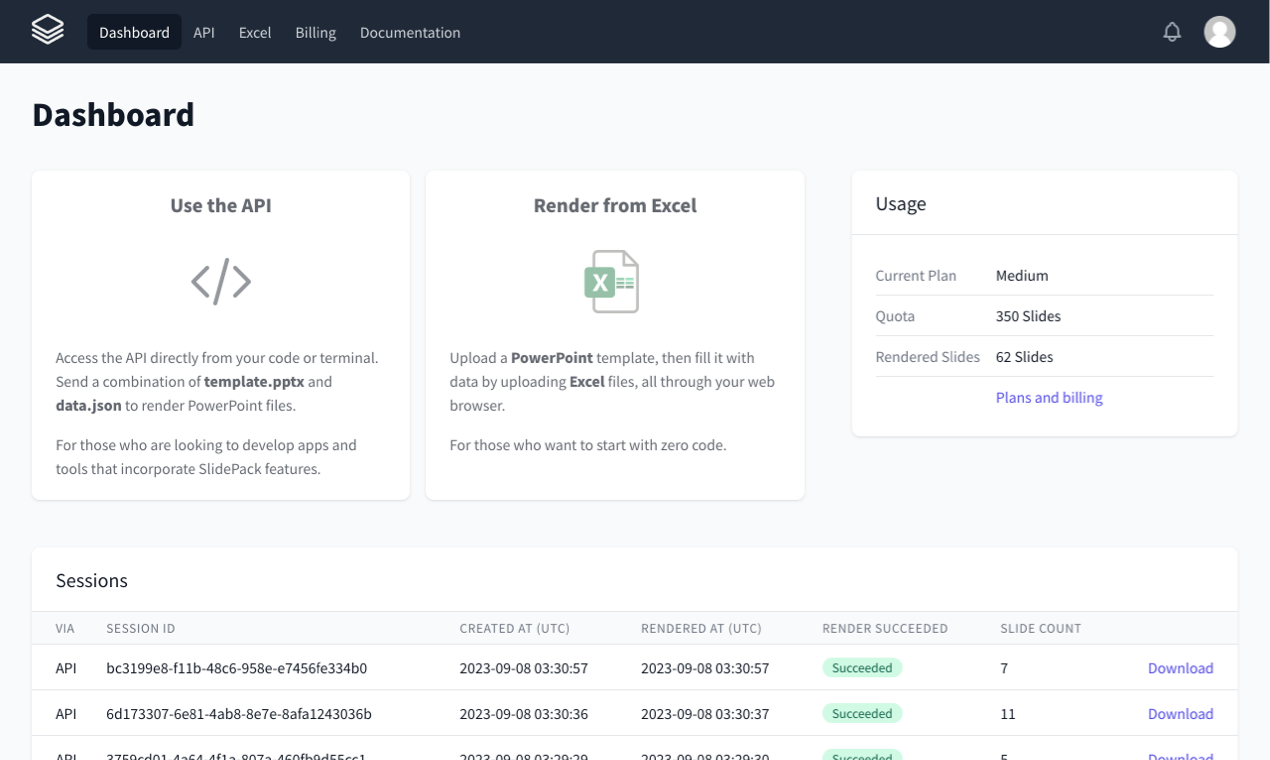Open the Billing nav tab
1270x760 pixels.
315,32
